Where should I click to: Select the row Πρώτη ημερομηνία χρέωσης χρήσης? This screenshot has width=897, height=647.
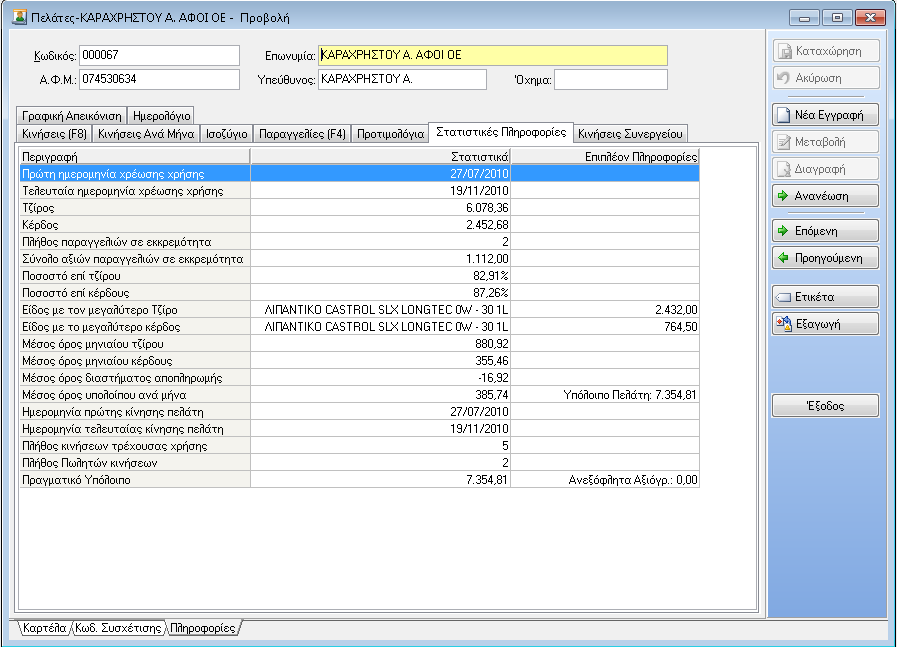[x=359, y=174]
